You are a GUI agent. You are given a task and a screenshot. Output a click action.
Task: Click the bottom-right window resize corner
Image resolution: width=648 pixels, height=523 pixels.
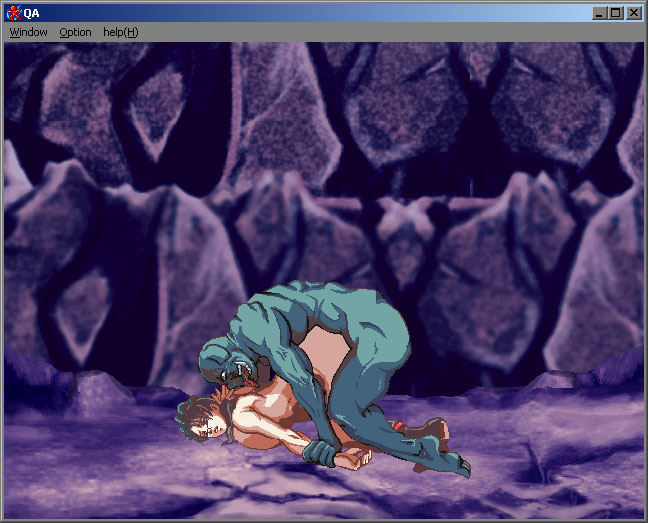pyautogui.click(x=645, y=520)
